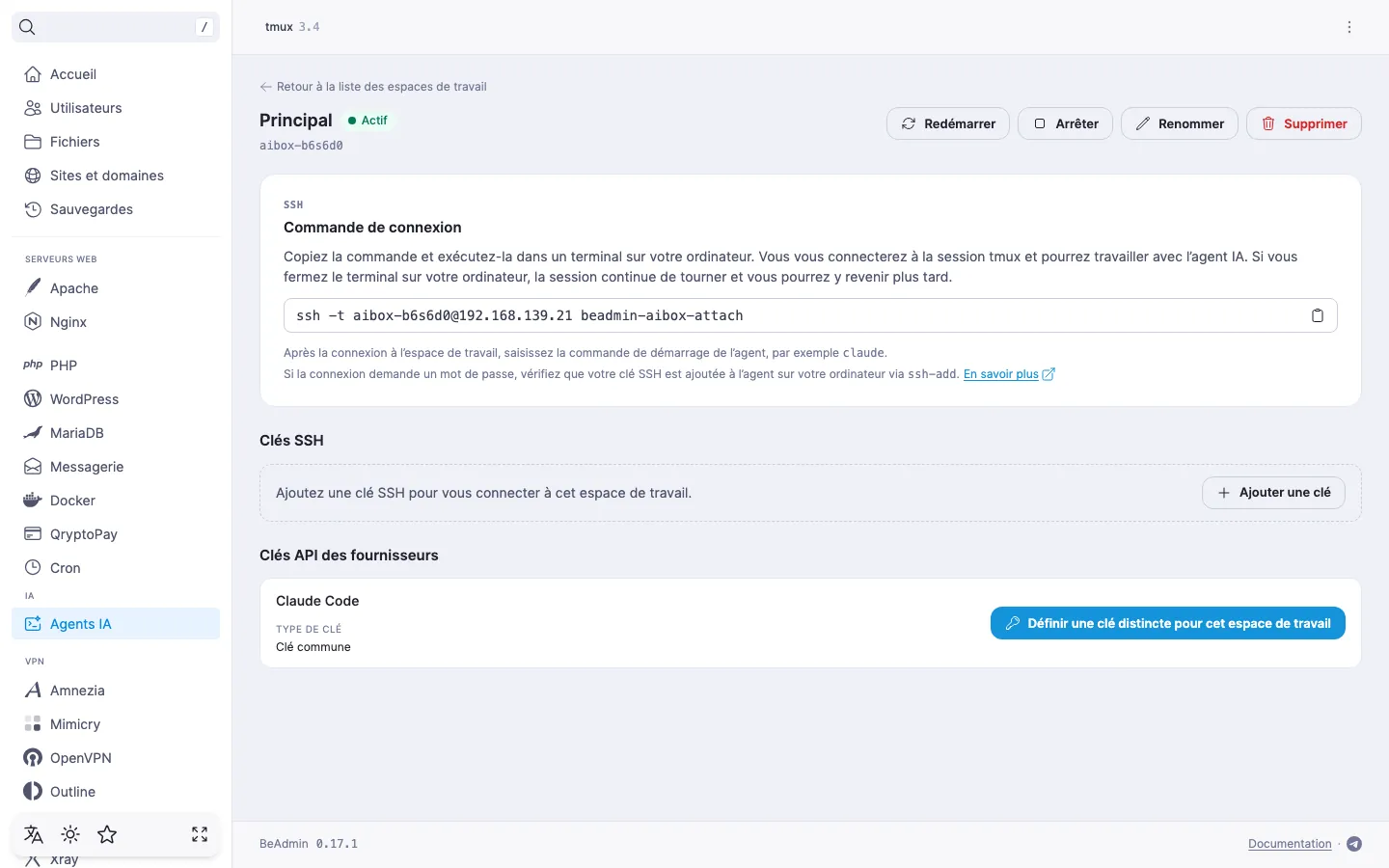Click the PHP sidebar icon

click(x=33, y=366)
